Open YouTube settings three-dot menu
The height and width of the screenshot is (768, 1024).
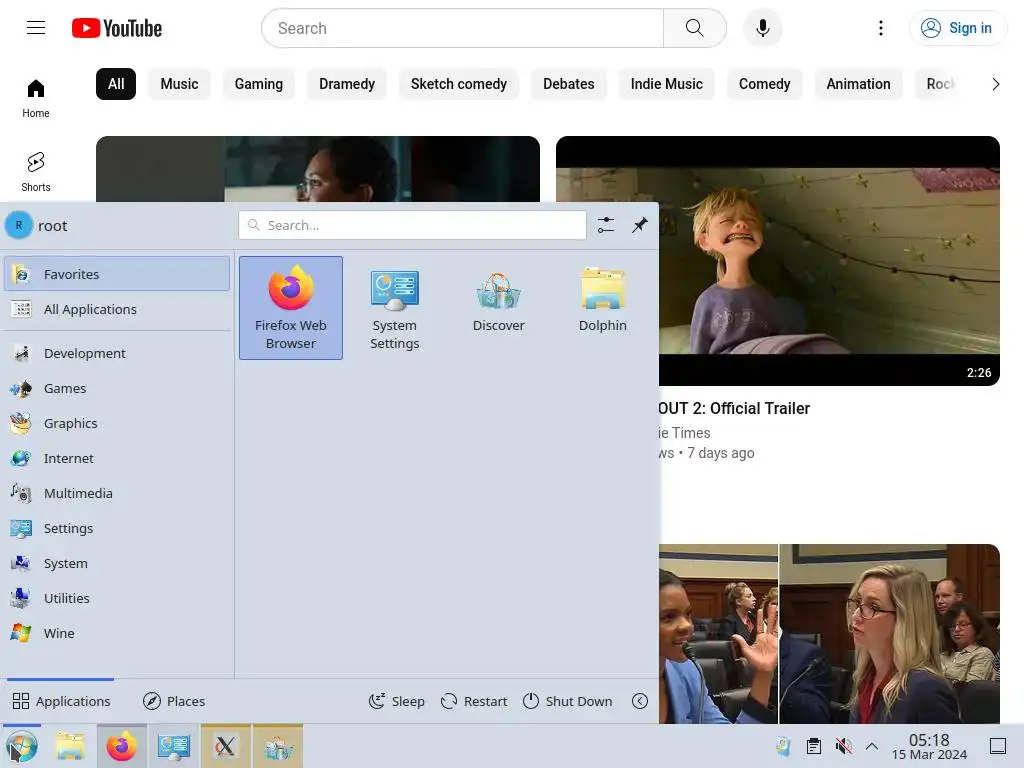(881, 28)
